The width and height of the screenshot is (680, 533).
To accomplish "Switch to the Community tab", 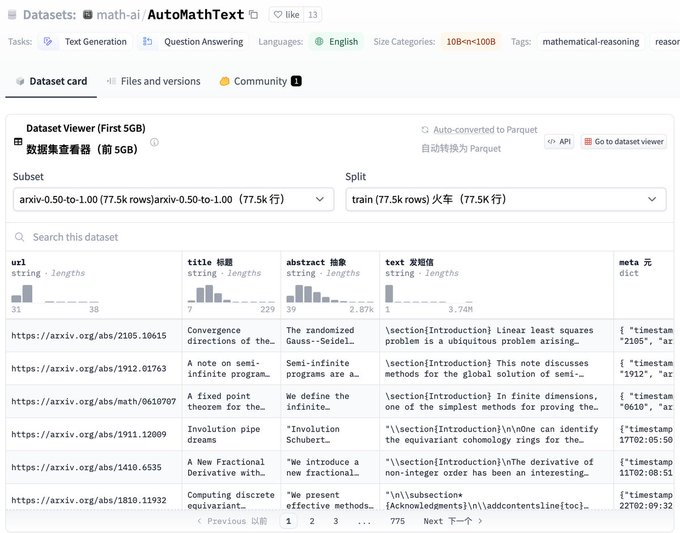I will [260, 82].
